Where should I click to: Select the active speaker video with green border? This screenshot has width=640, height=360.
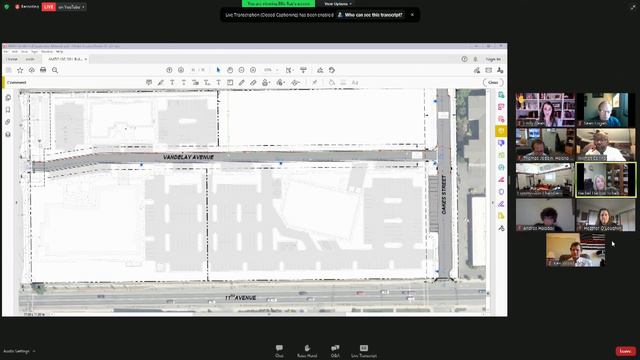point(606,180)
